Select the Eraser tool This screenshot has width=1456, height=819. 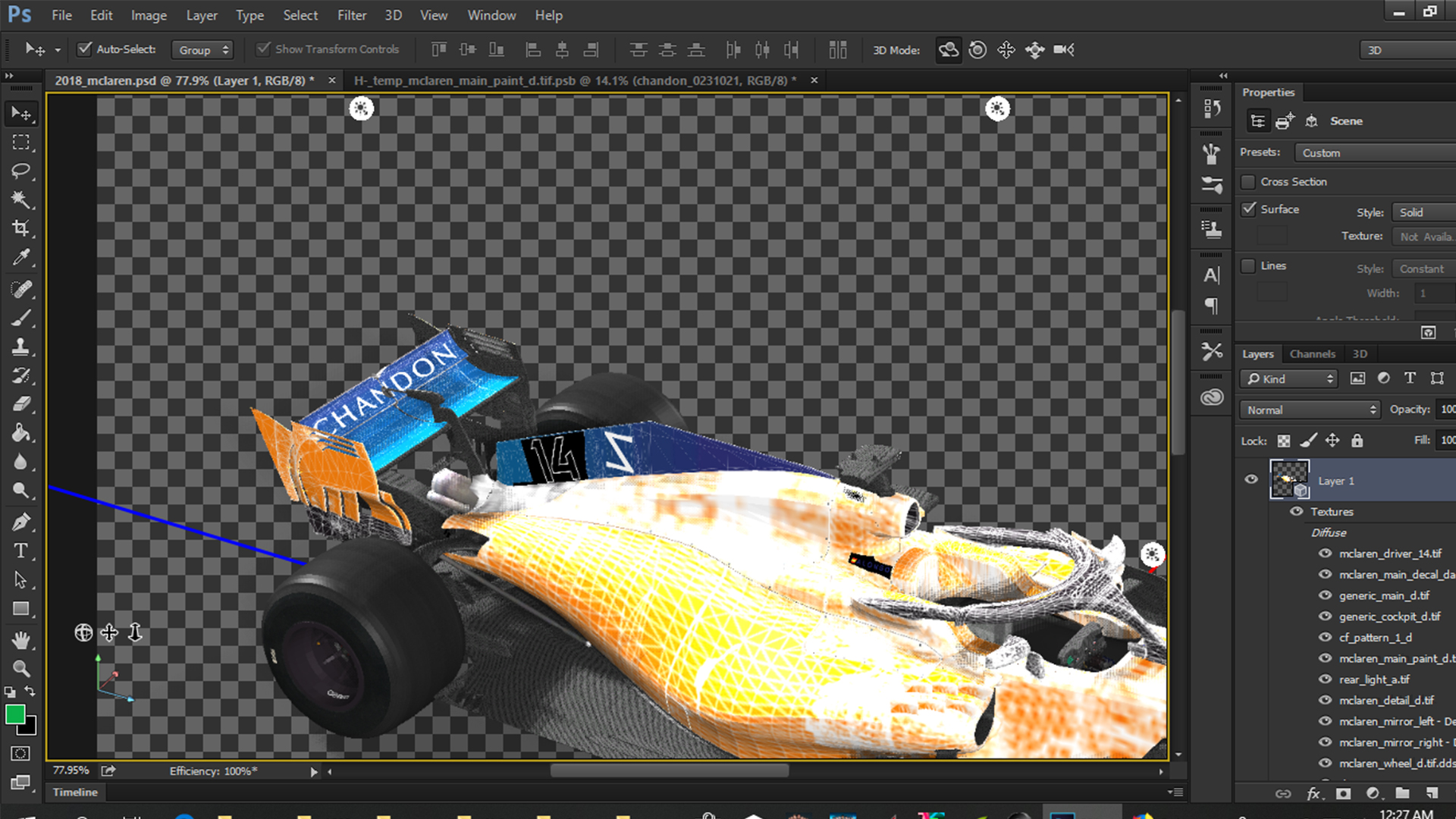click(20, 404)
